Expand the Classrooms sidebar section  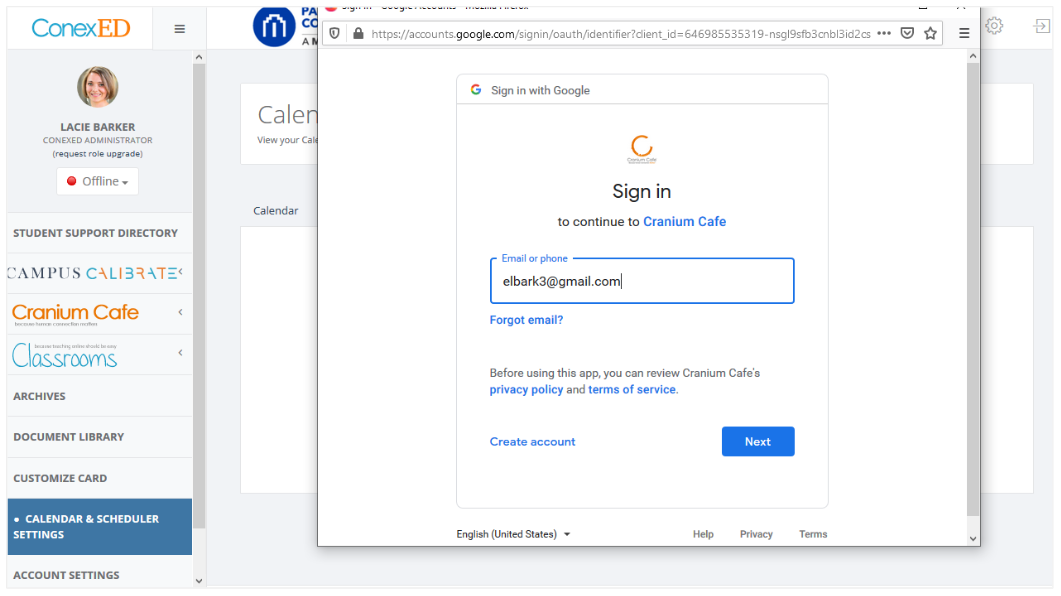pos(181,353)
